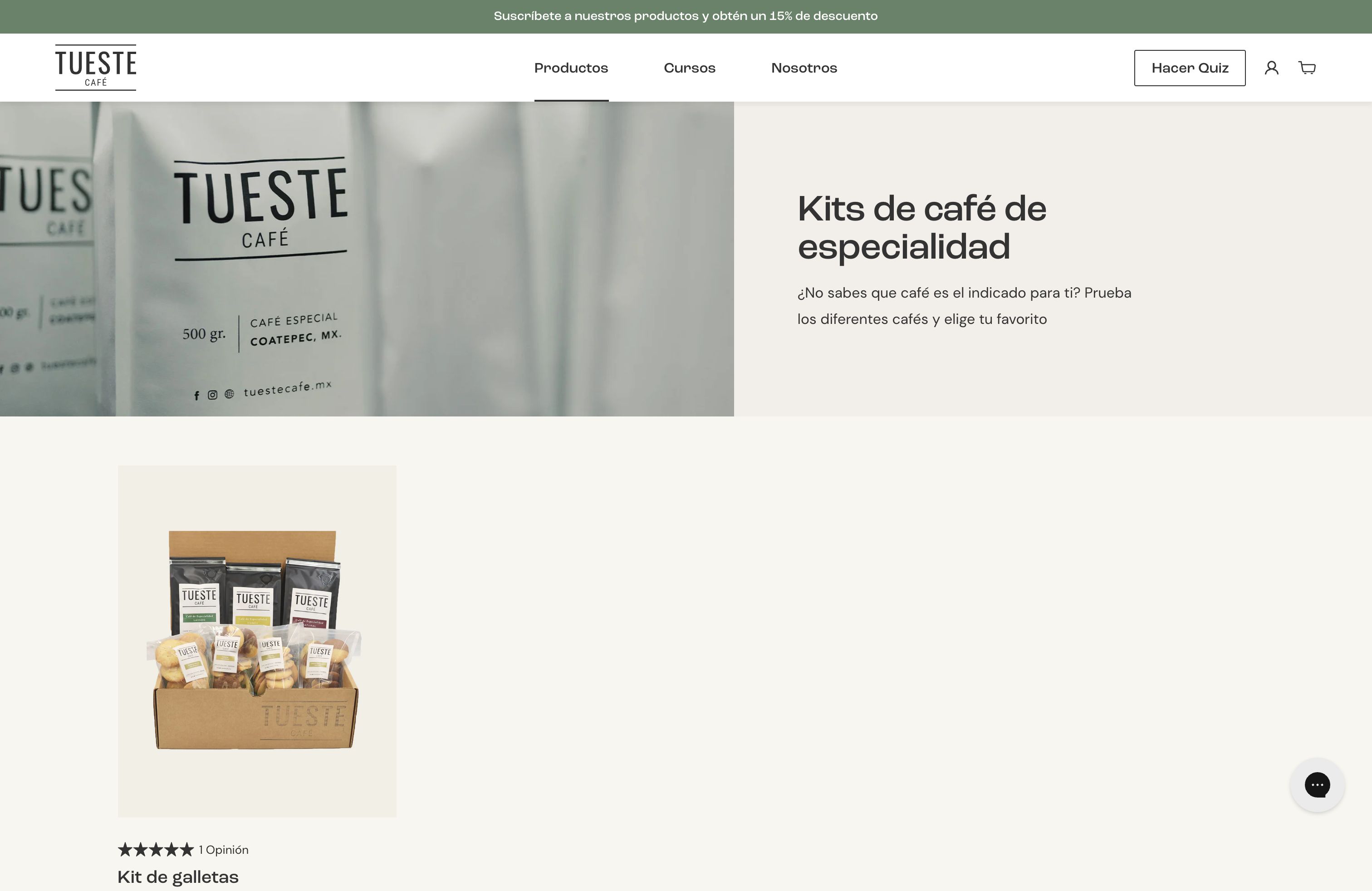This screenshot has height=891, width=1372.
Task: Open the chat widget bubble
Action: pos(1317,785)
